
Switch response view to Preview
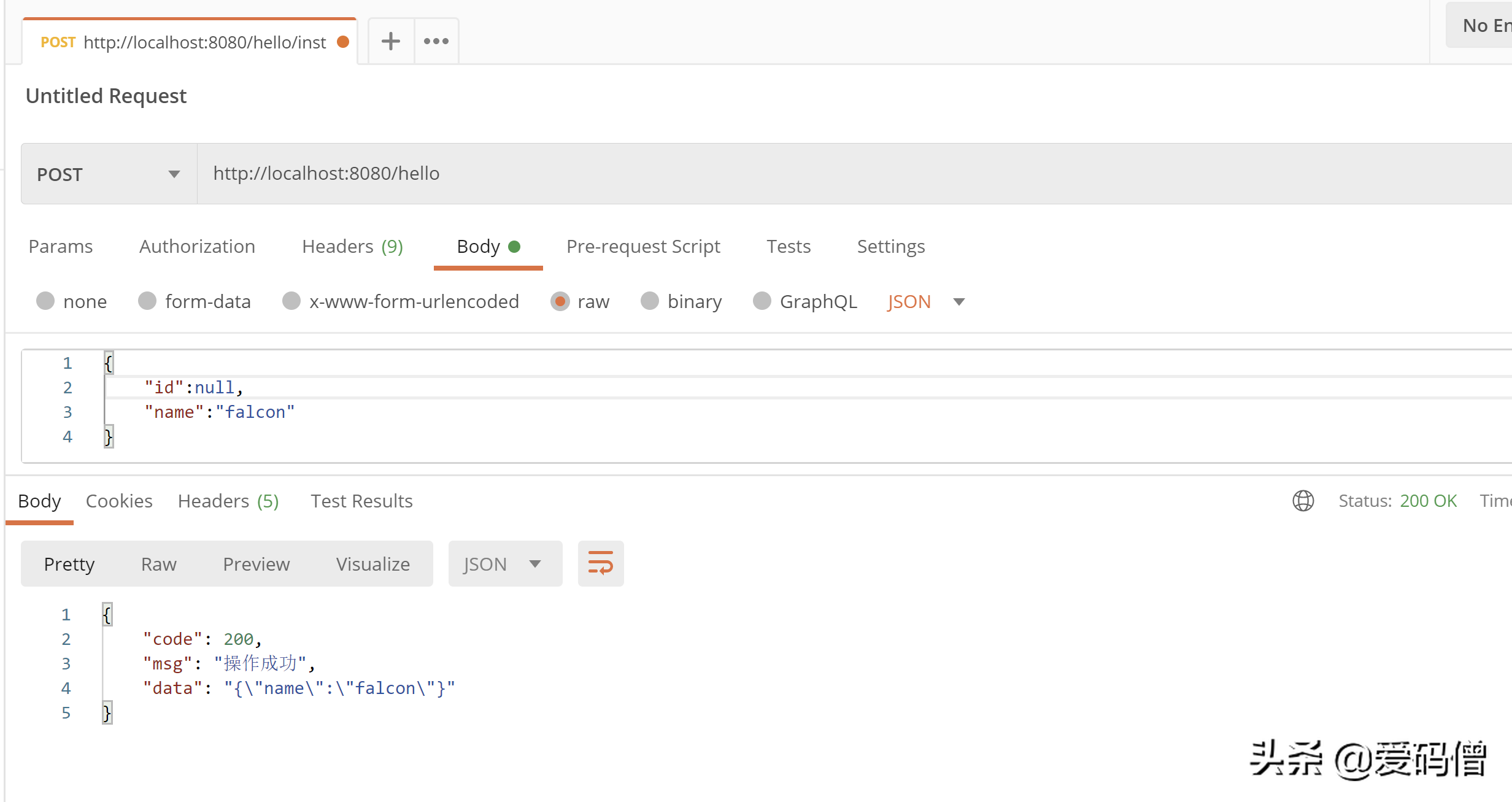click(256, 563)
